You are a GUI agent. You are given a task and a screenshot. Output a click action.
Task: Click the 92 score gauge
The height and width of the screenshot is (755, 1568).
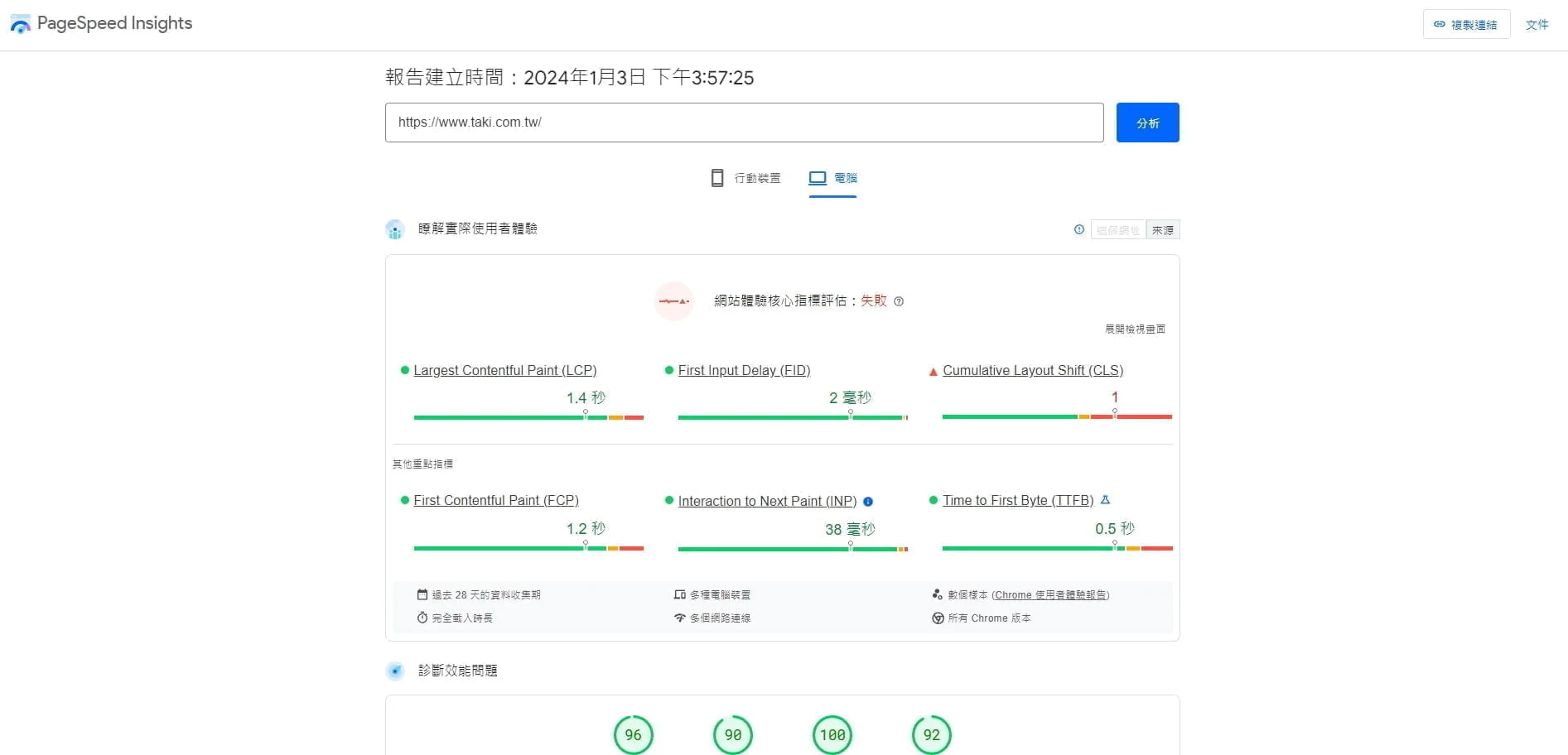point(932,735)
